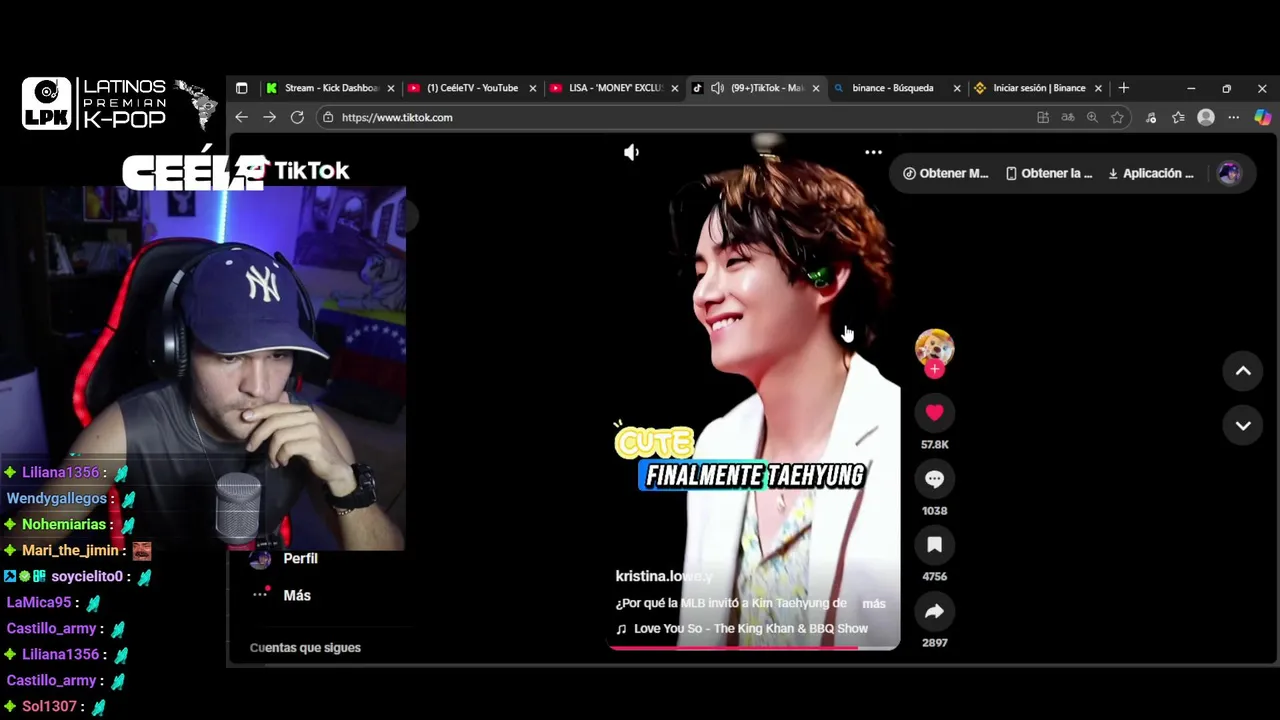The height and width of the screenshot is (720, 1280).
Task: Click the zoom magnifier icon in address bar
Action: coord(1092,117)
